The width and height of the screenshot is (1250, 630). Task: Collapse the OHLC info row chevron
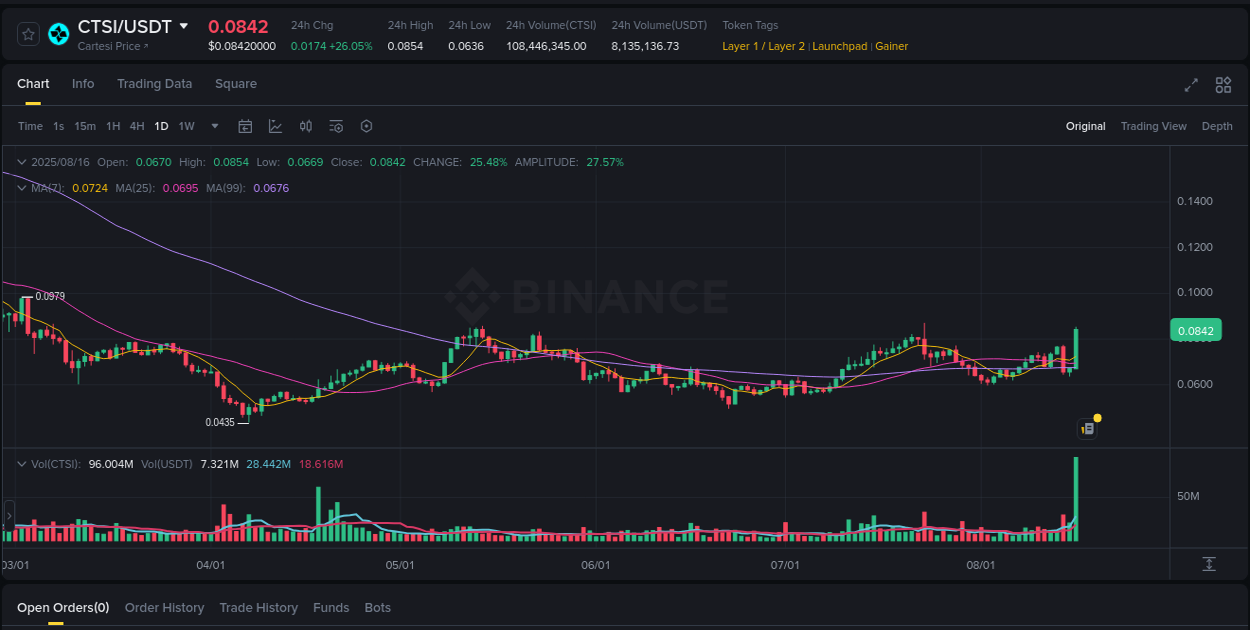click(x=20, y=161)
